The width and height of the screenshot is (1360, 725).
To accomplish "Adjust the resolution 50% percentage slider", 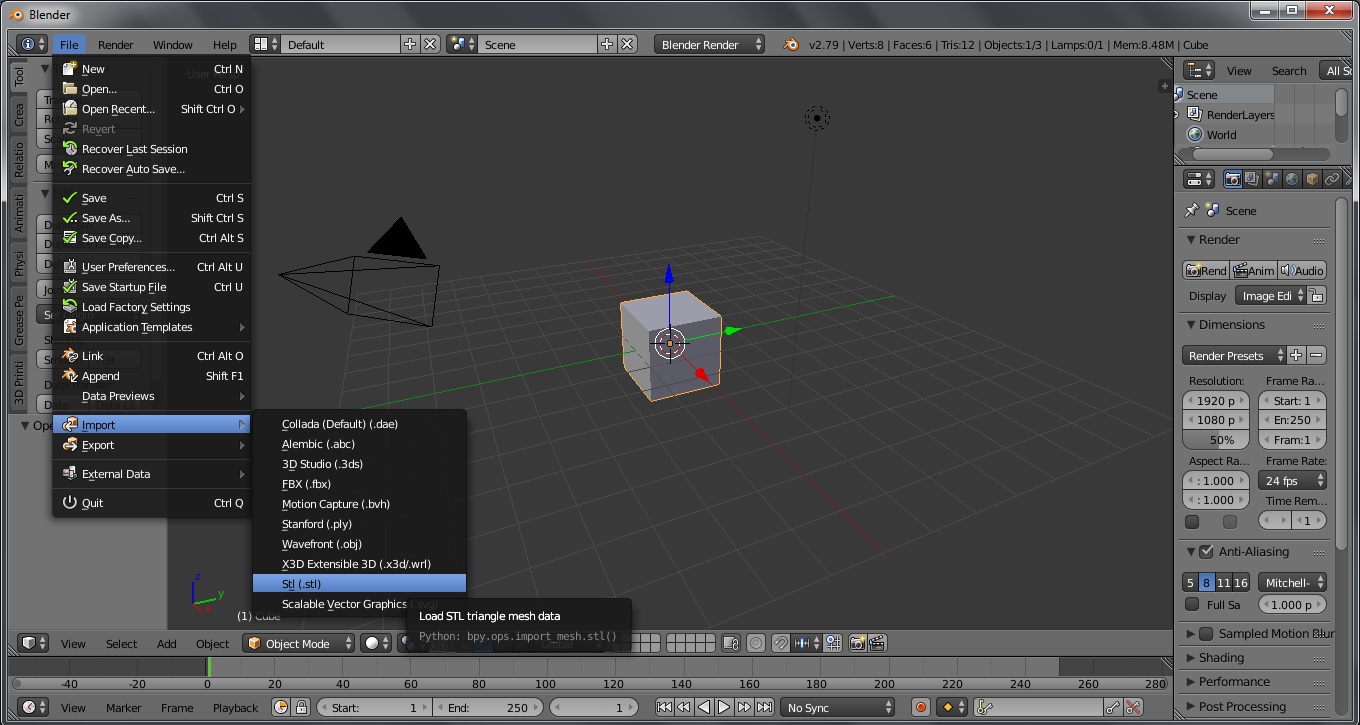I will click(1216, 440).
